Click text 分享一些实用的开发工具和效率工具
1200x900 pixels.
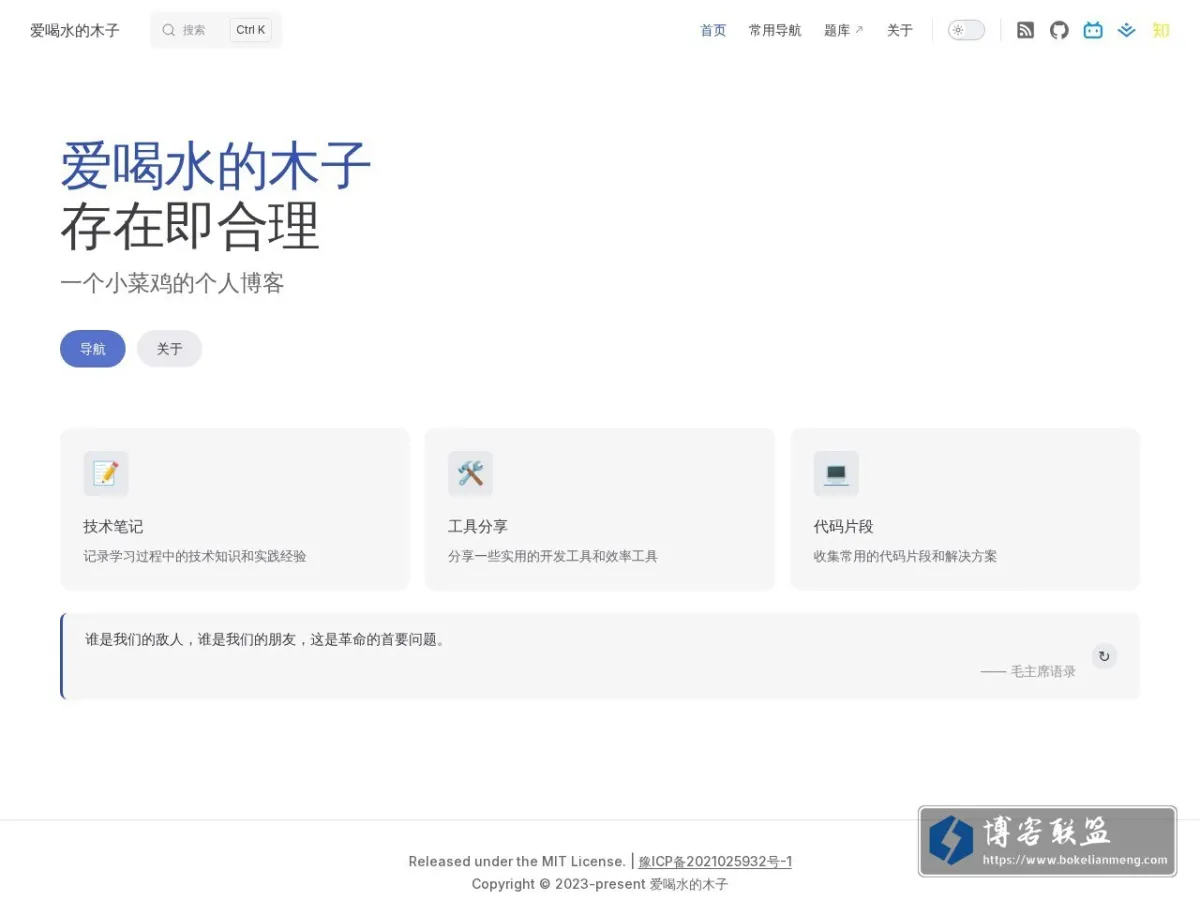pos(553,556)
